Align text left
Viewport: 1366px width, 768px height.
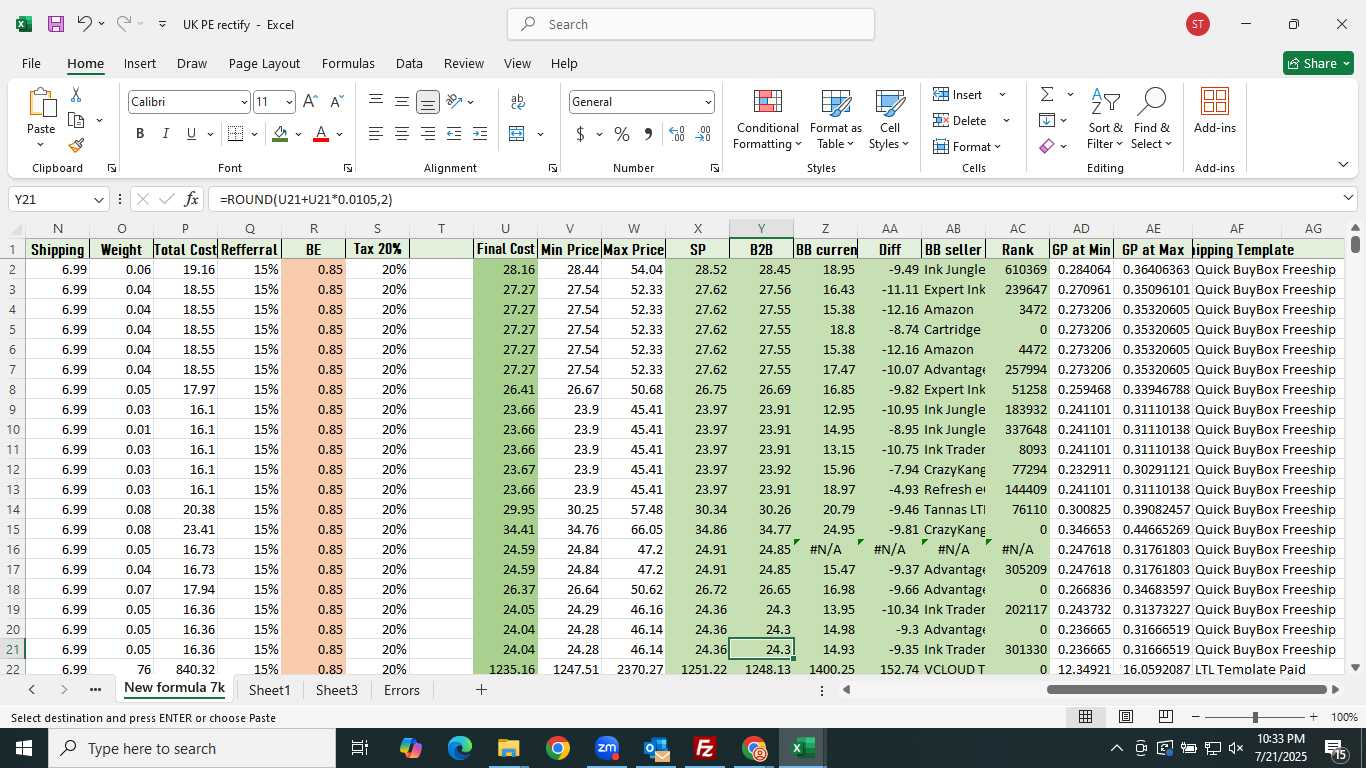click(x=376, y=134)
